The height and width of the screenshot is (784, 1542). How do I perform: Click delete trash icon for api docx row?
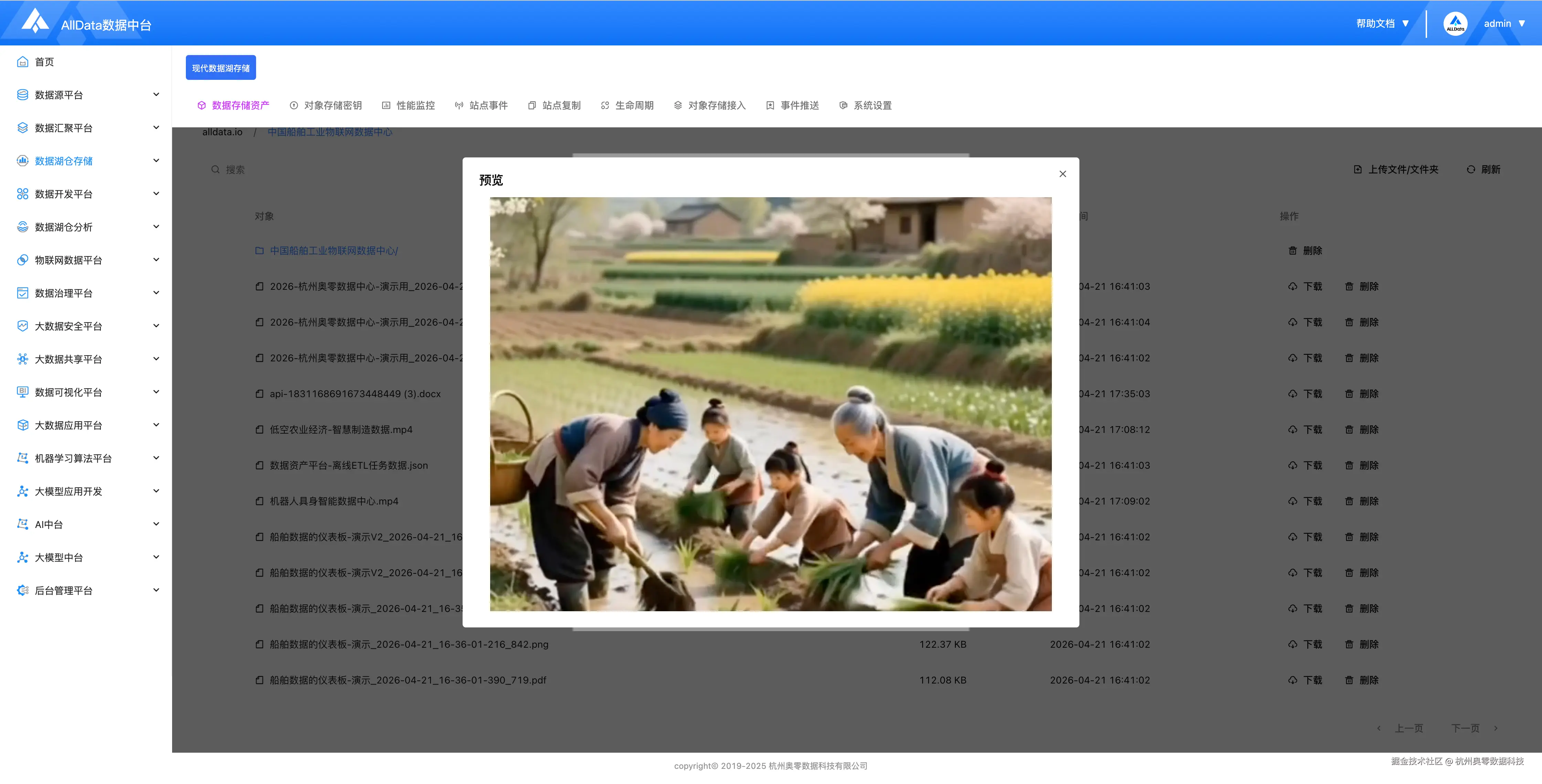(x=1349, y=394)
